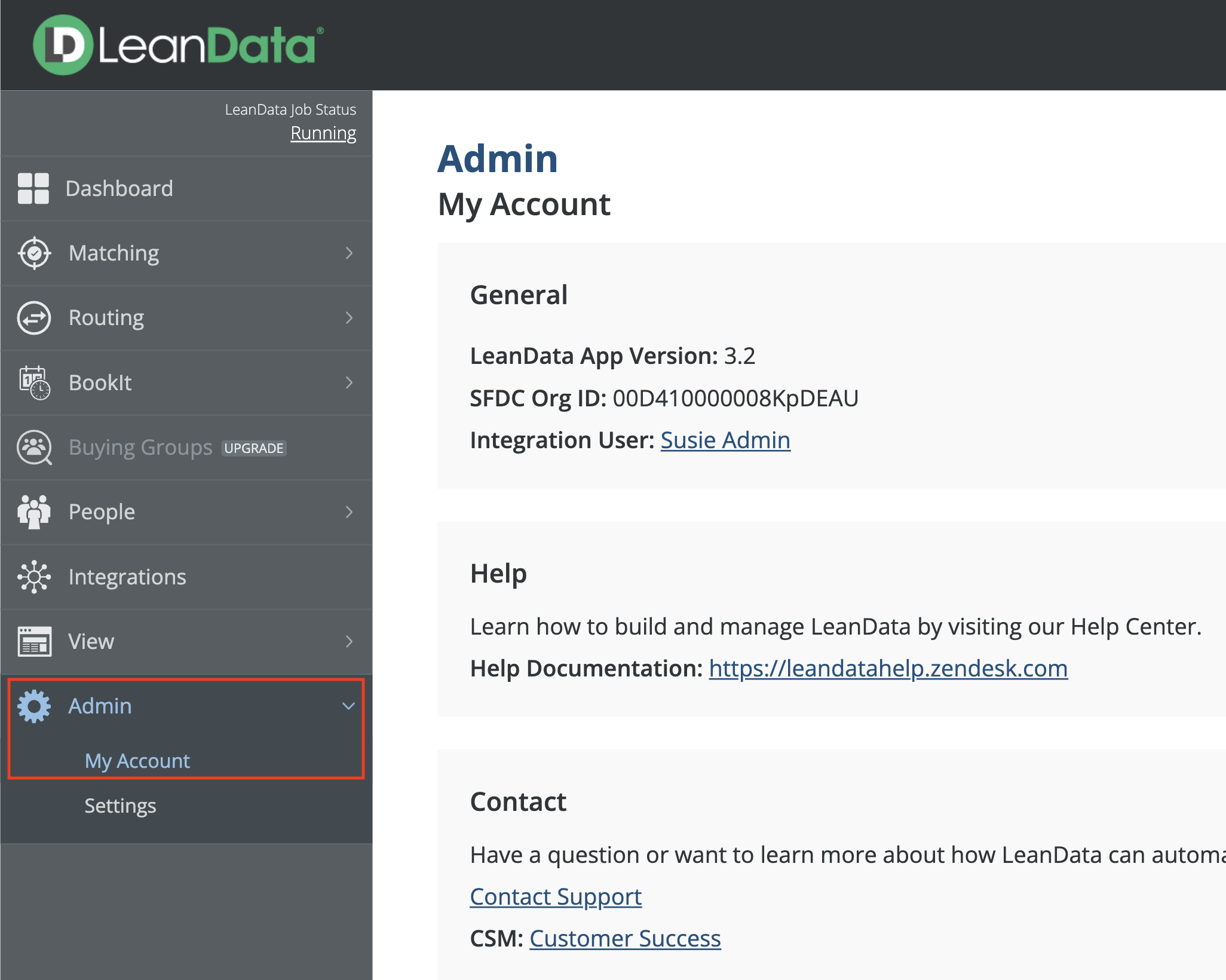Viewport: 1226px width, 980px height.
Task: Click the View window icon
Action: click(x=34, y=641)
